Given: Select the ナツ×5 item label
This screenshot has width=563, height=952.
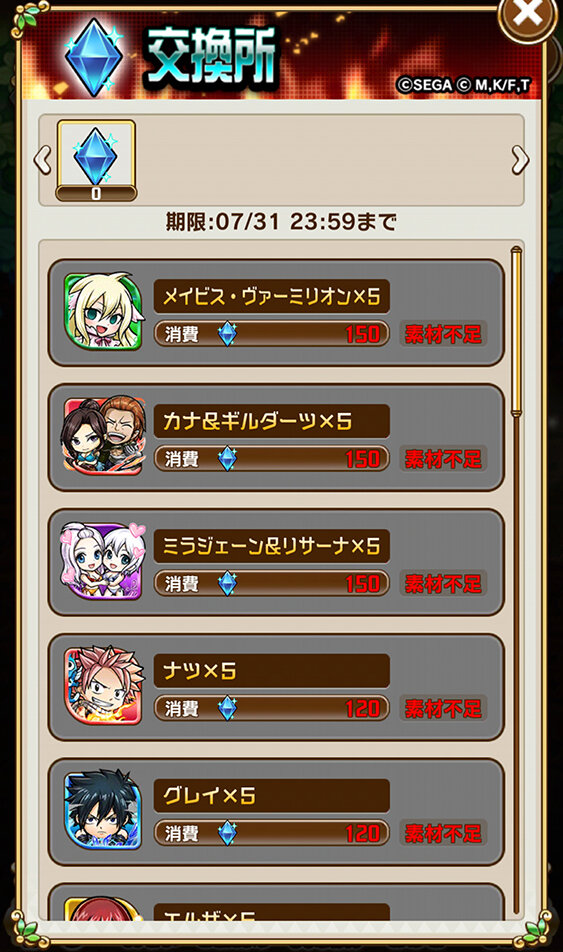Looking at the screenshot, I should click(271, 671).
